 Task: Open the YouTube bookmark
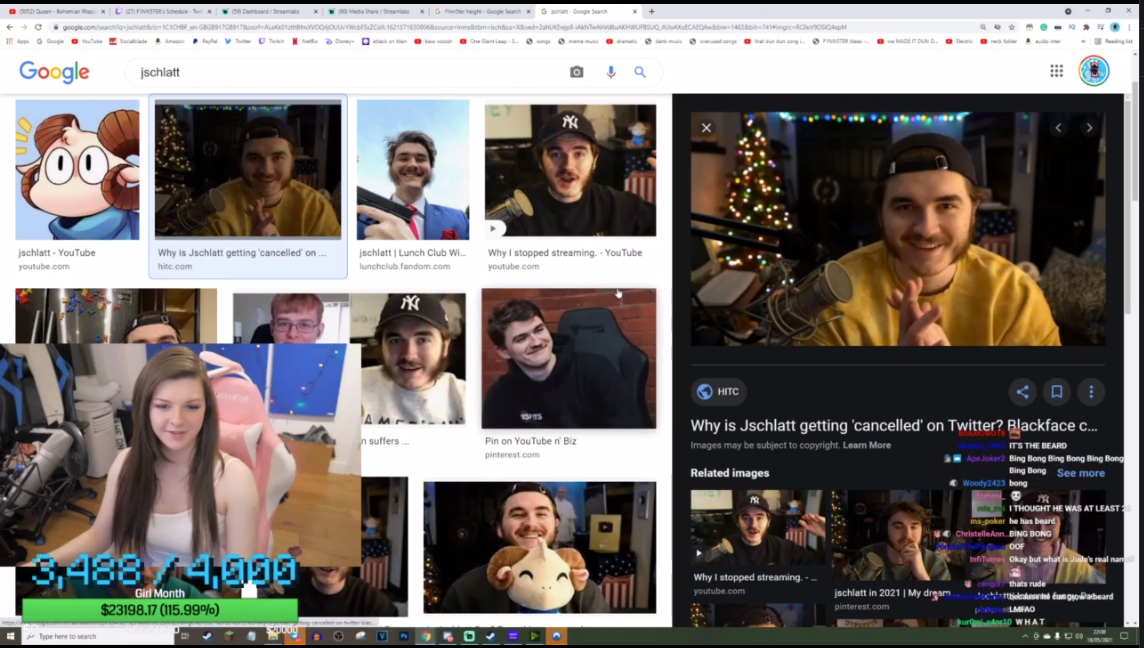click(87, 42)
